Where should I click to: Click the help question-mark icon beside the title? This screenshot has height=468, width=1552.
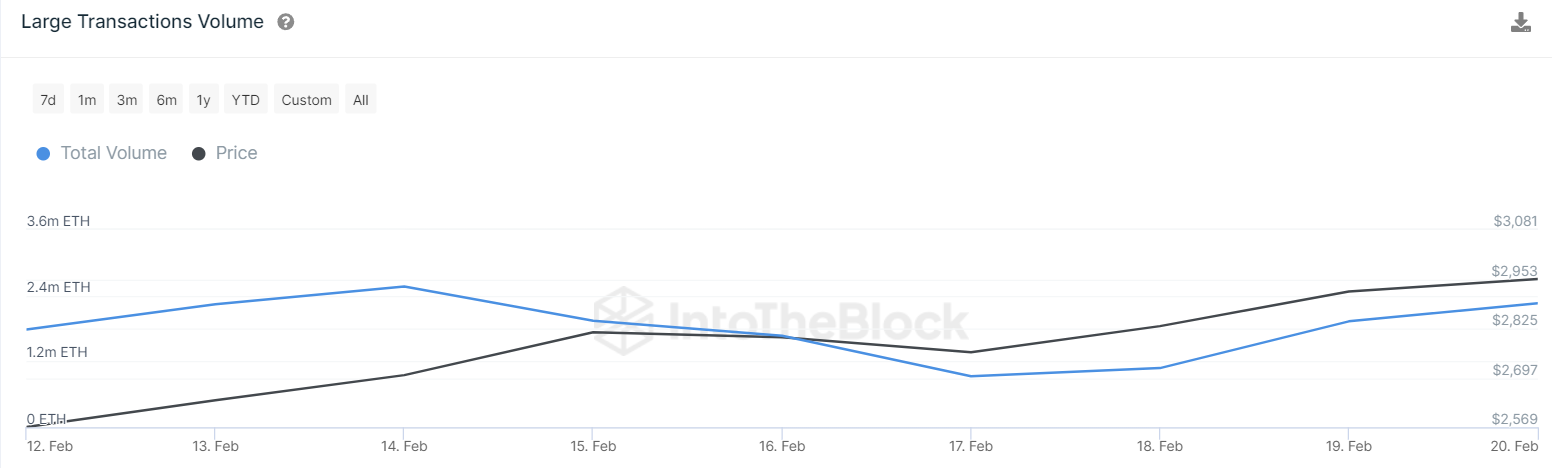285,22
